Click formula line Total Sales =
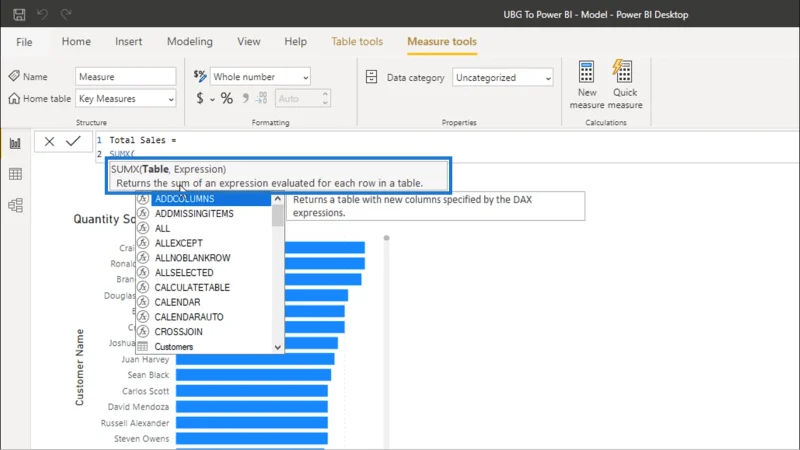Image resolution: width=800 pixels, height=450 pixels. pyautogui.click(x=143, y=140)
